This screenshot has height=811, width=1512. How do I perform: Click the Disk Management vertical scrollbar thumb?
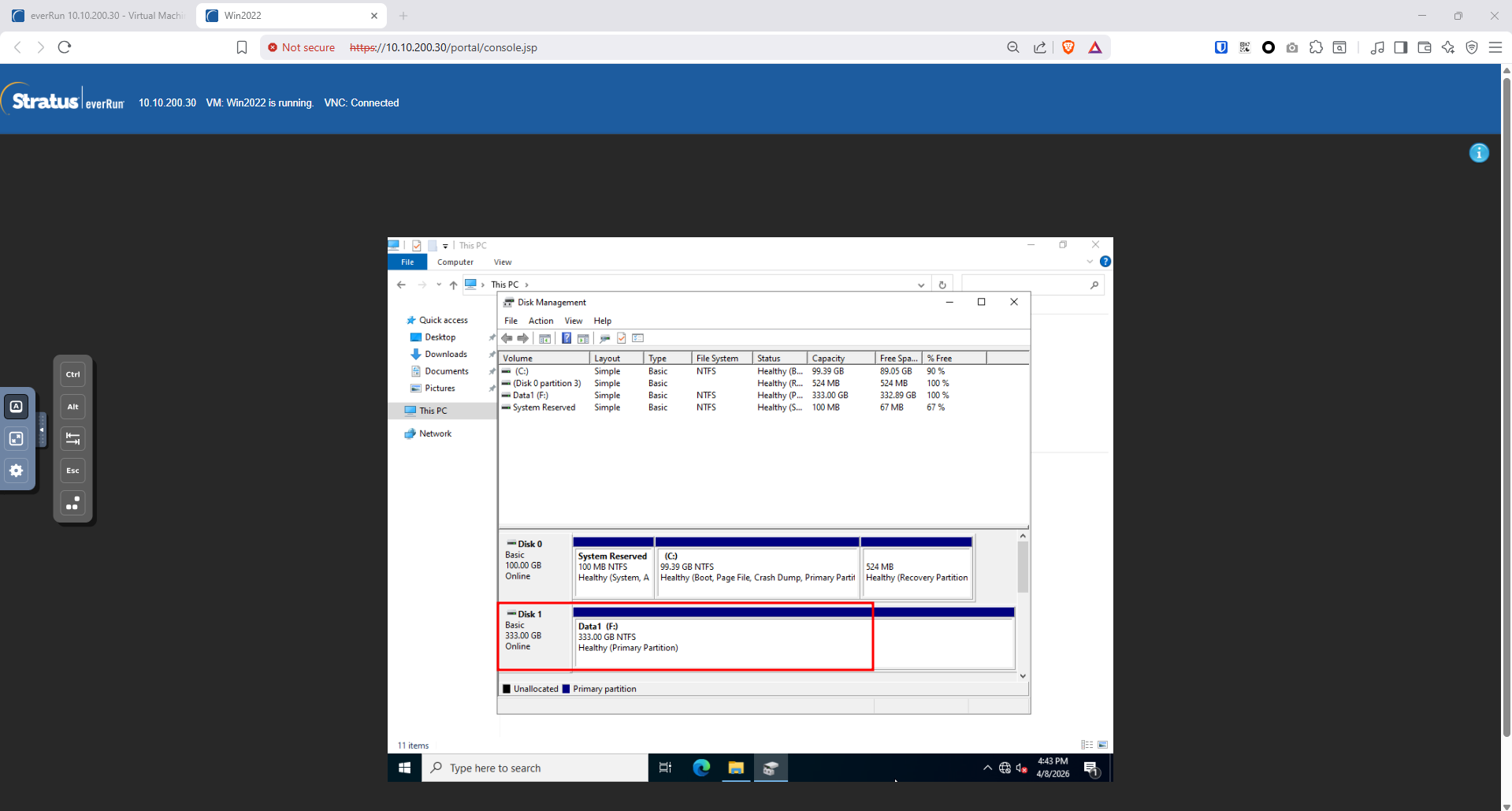tap(1023, 567)
